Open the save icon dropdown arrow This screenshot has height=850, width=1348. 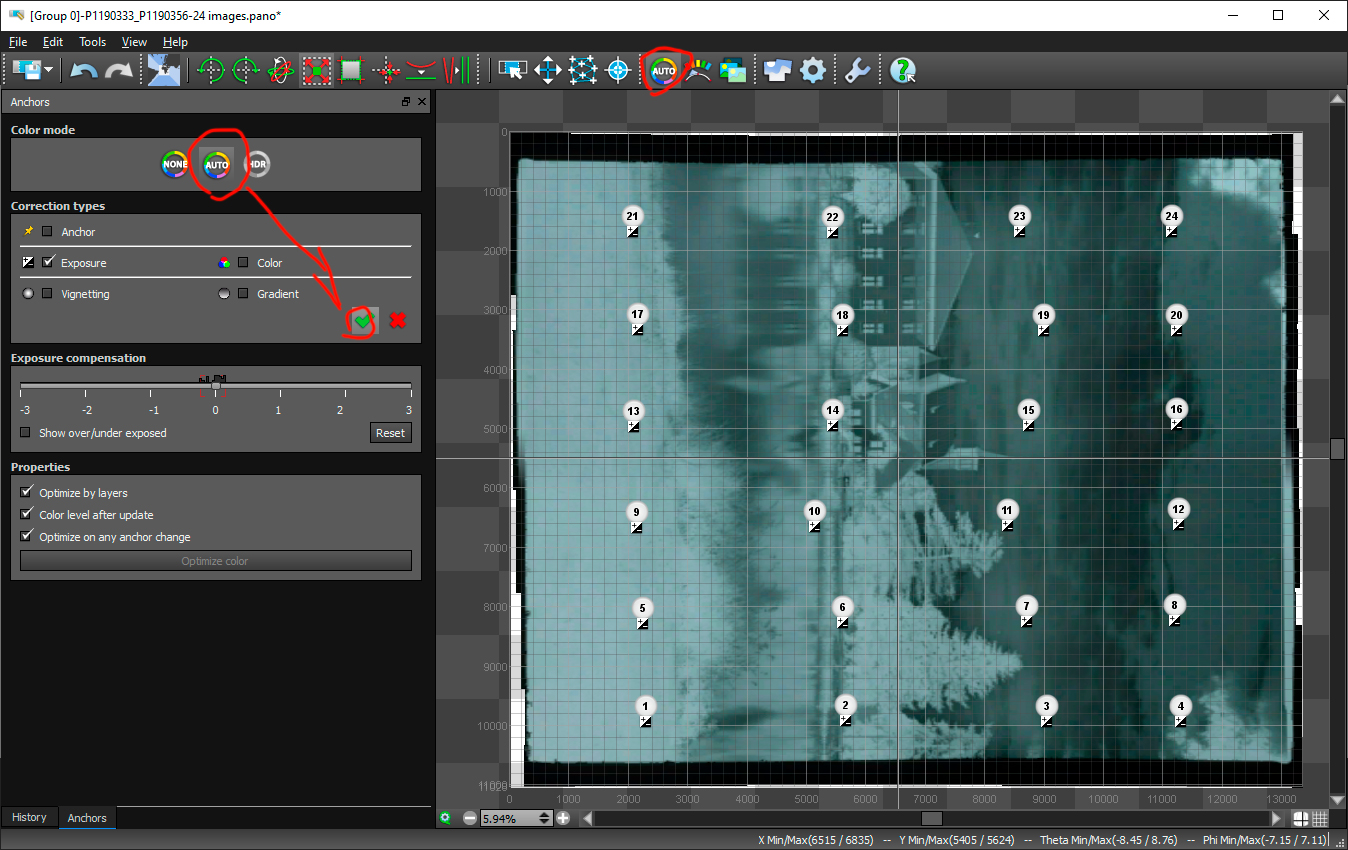tap(48, 70)
